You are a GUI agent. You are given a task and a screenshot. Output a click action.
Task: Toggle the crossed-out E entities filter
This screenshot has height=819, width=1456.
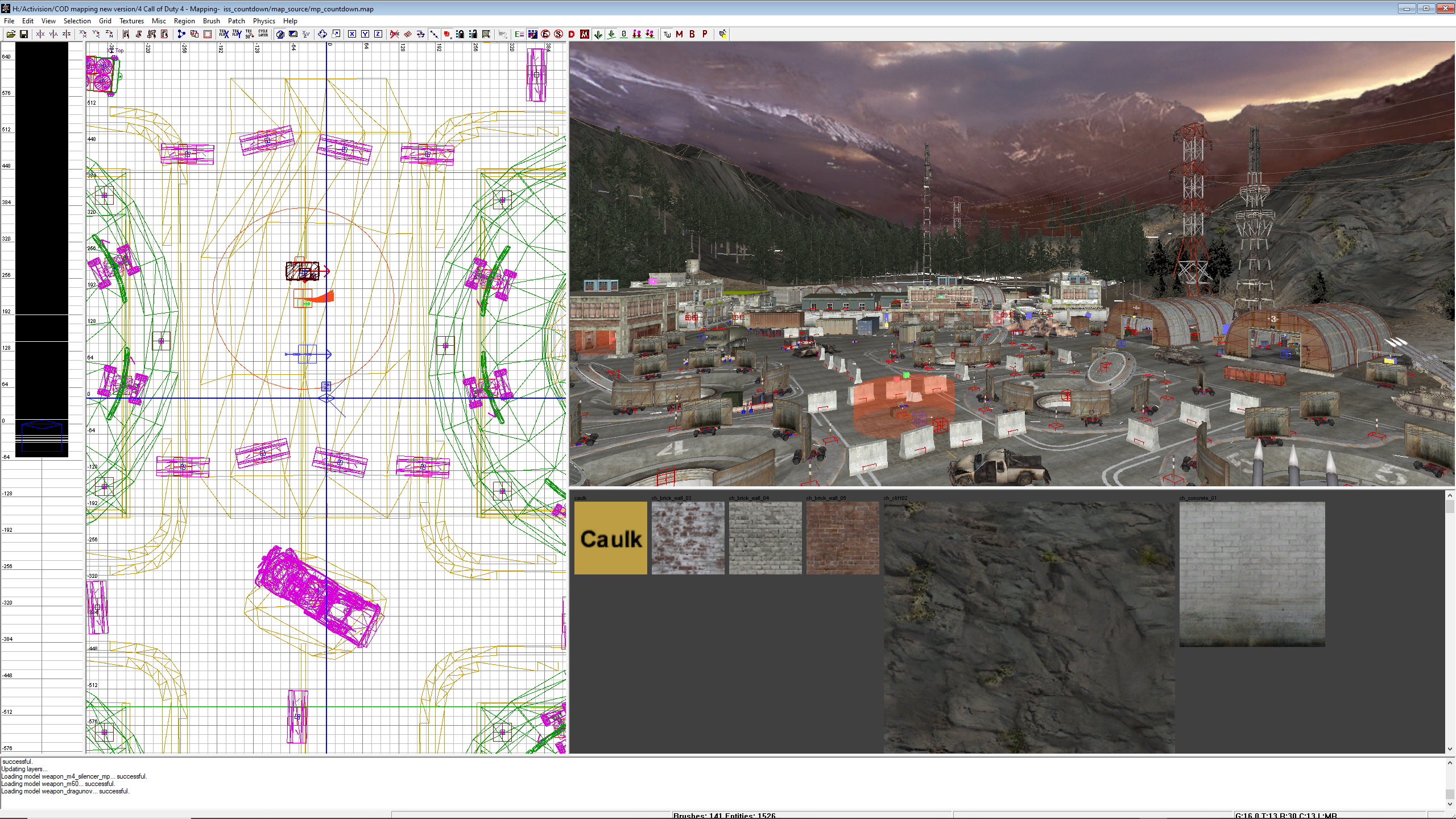pos(545,34)
